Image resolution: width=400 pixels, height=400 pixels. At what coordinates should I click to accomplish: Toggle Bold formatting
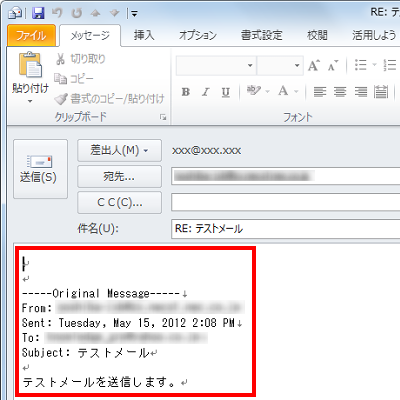tap(186, 92)
